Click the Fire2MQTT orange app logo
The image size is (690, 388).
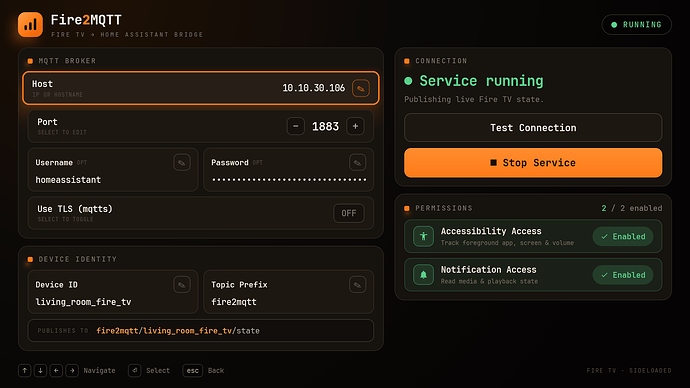point(30,25)
